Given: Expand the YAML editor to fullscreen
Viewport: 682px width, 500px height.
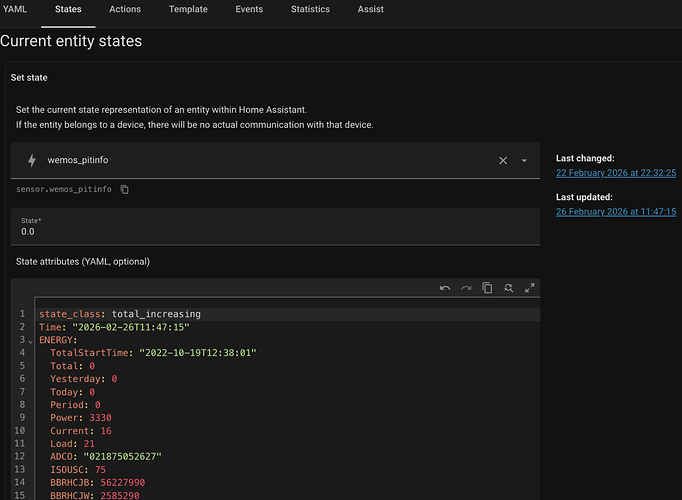Looking at the screenshot, I should pyautogui.click(x=529, y=288).
